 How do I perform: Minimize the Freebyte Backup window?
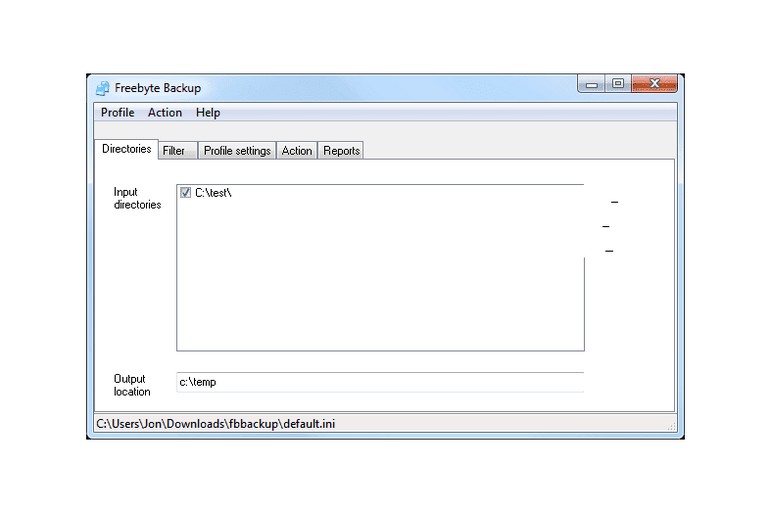(592, 84)
